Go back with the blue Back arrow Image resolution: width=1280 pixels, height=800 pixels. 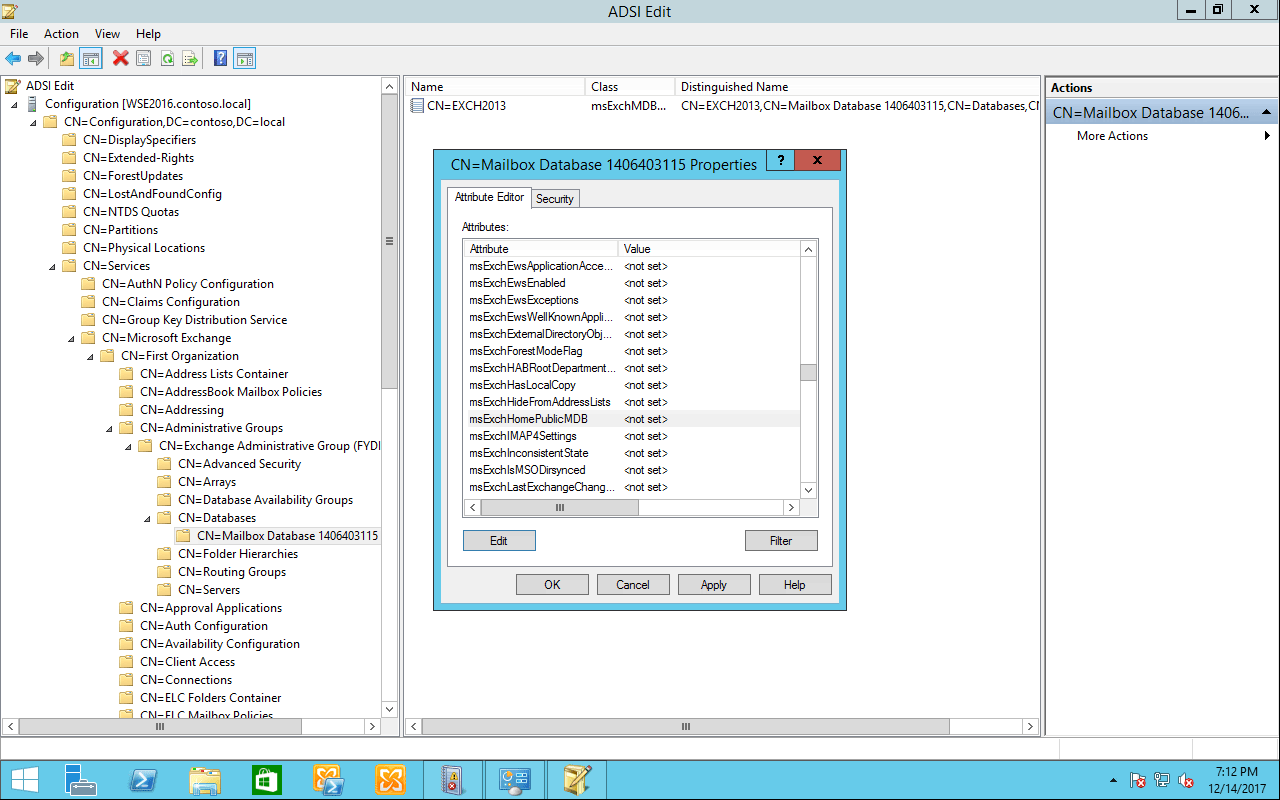13,58
